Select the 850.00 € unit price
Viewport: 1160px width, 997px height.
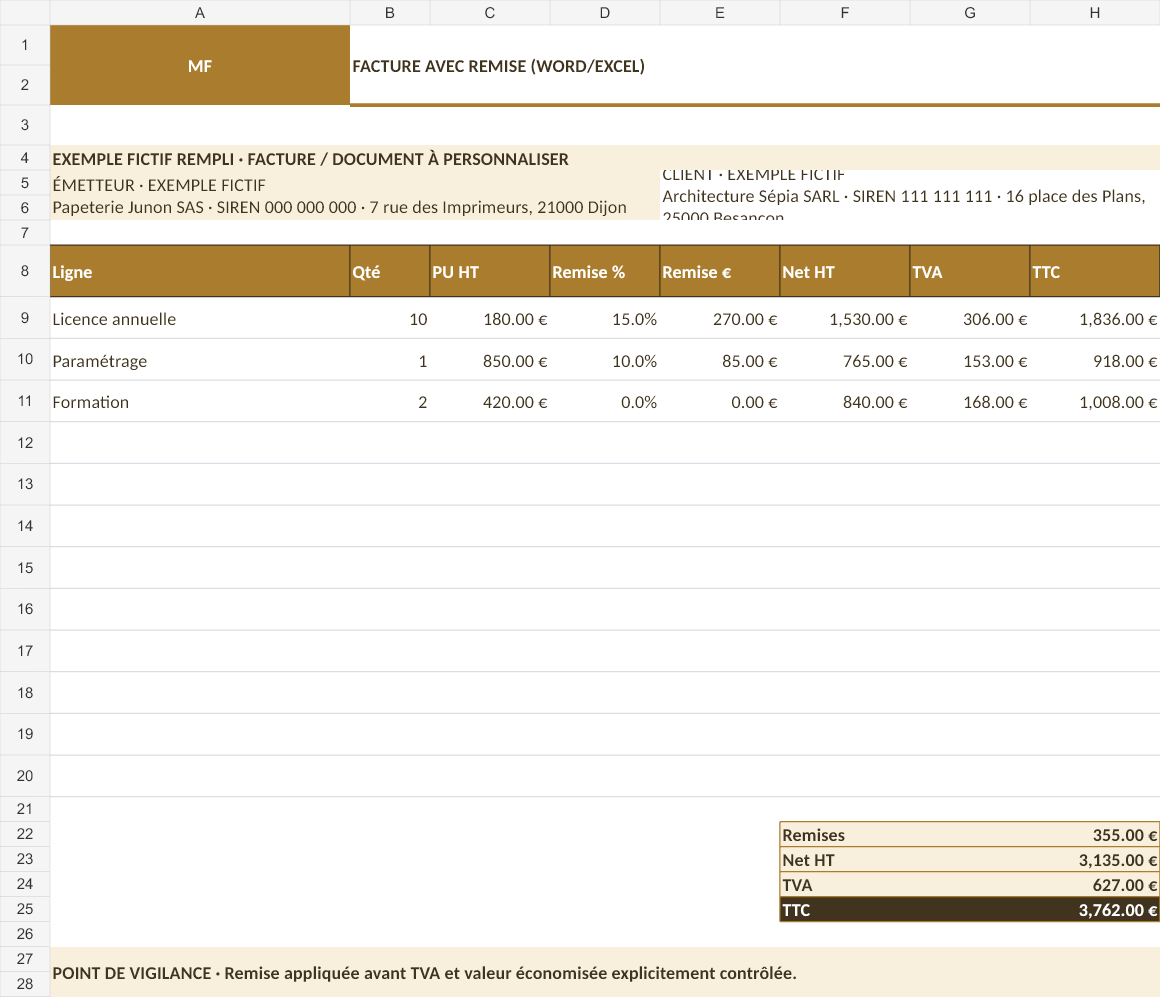(x=490, y=360)
